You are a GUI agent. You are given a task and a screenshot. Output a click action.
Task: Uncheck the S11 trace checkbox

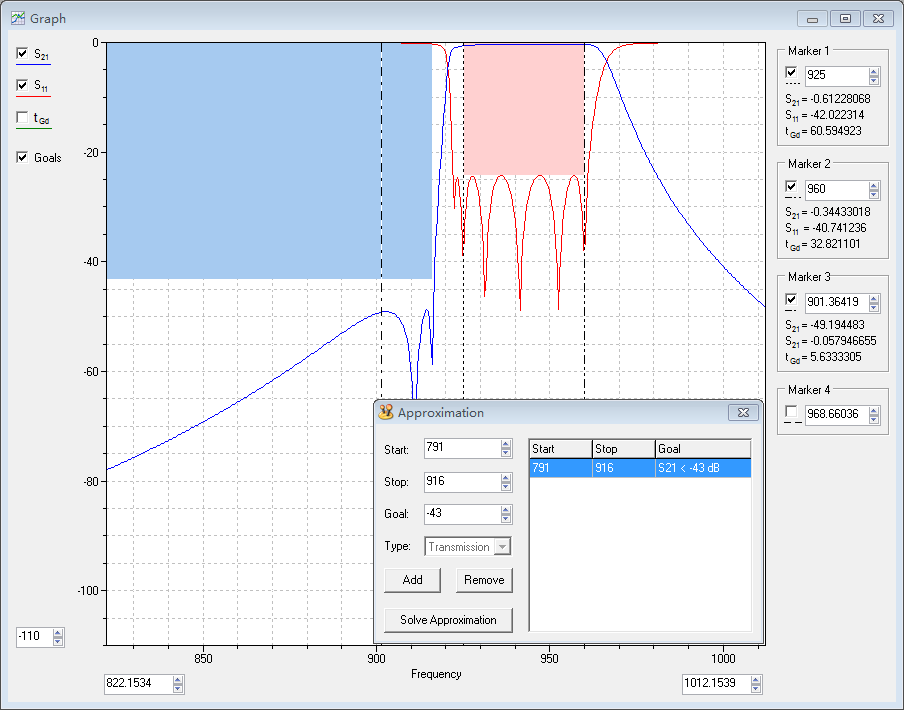coord(23,86)
